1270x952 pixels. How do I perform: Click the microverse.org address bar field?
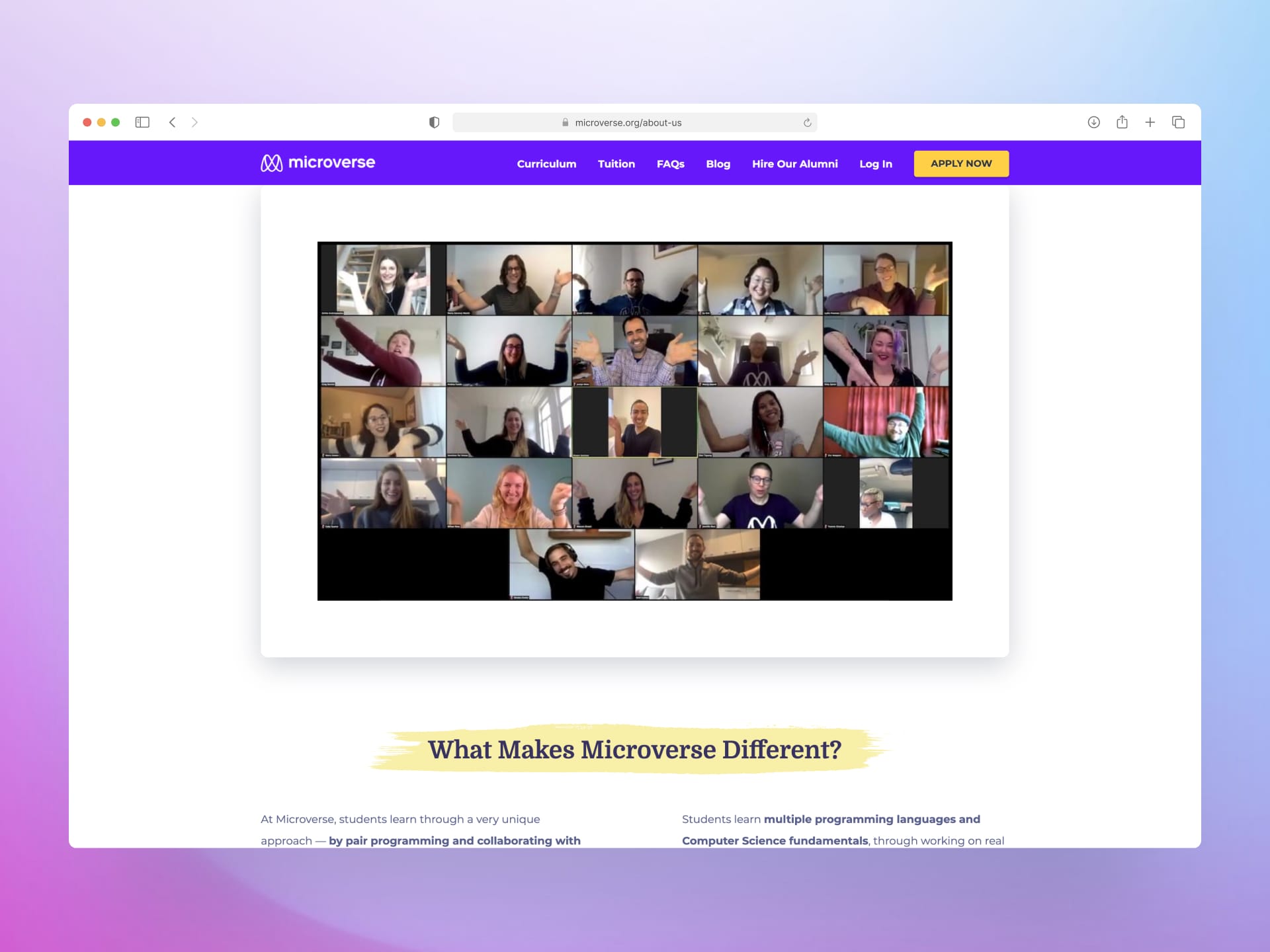click(x=628, y=122)
